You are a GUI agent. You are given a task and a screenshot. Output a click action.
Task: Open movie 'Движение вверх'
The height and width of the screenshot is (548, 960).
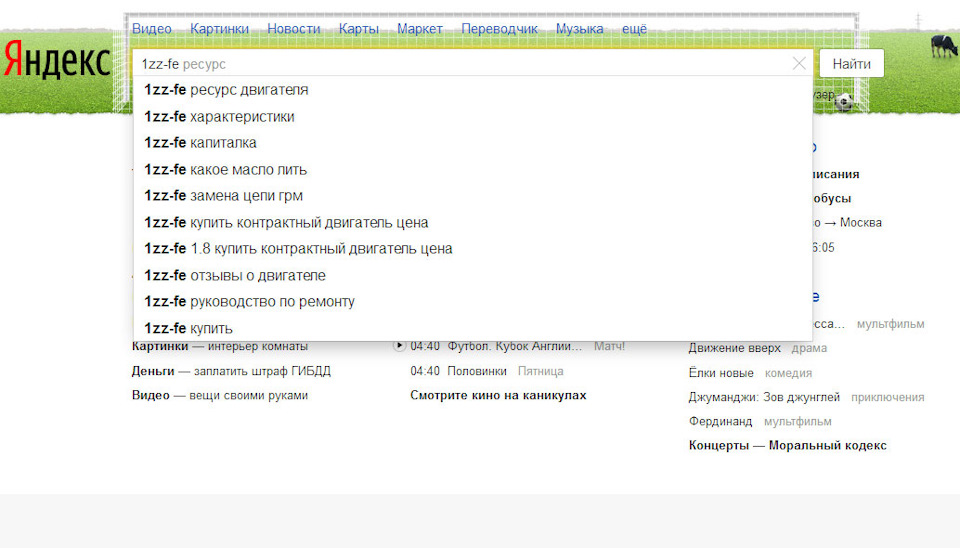(734, 348)
